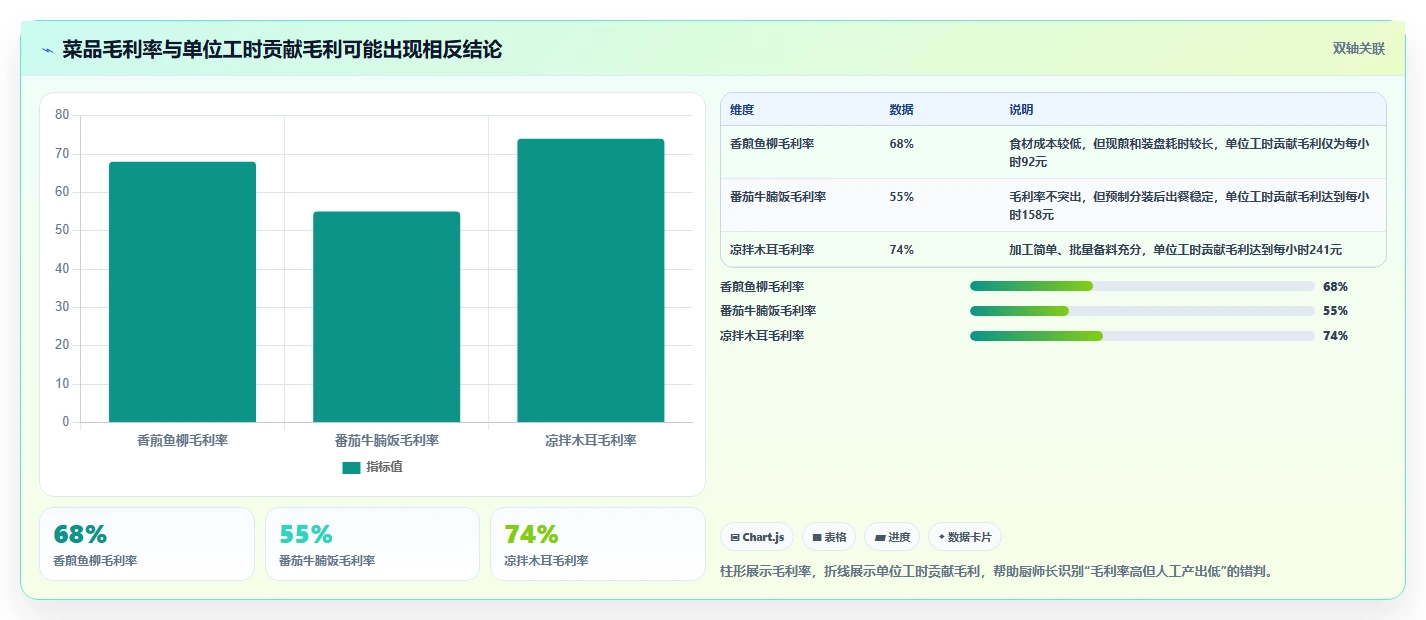Click x-axis label 番茄牛腩饭毛利率
The height and width of the screenshot is (620, 1426).
pos(386,440)
